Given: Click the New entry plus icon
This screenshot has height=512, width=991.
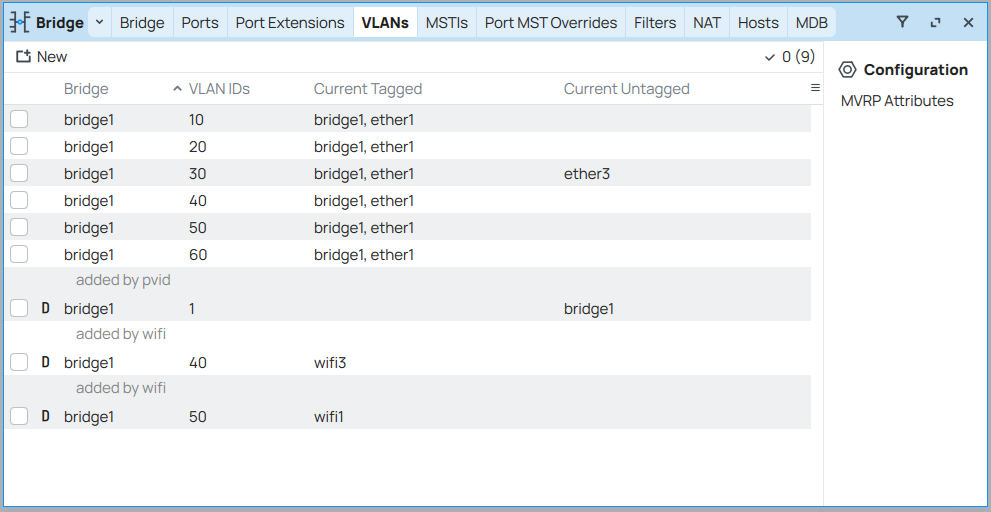Looking at the screenshot, I should (x=23, y=57).
